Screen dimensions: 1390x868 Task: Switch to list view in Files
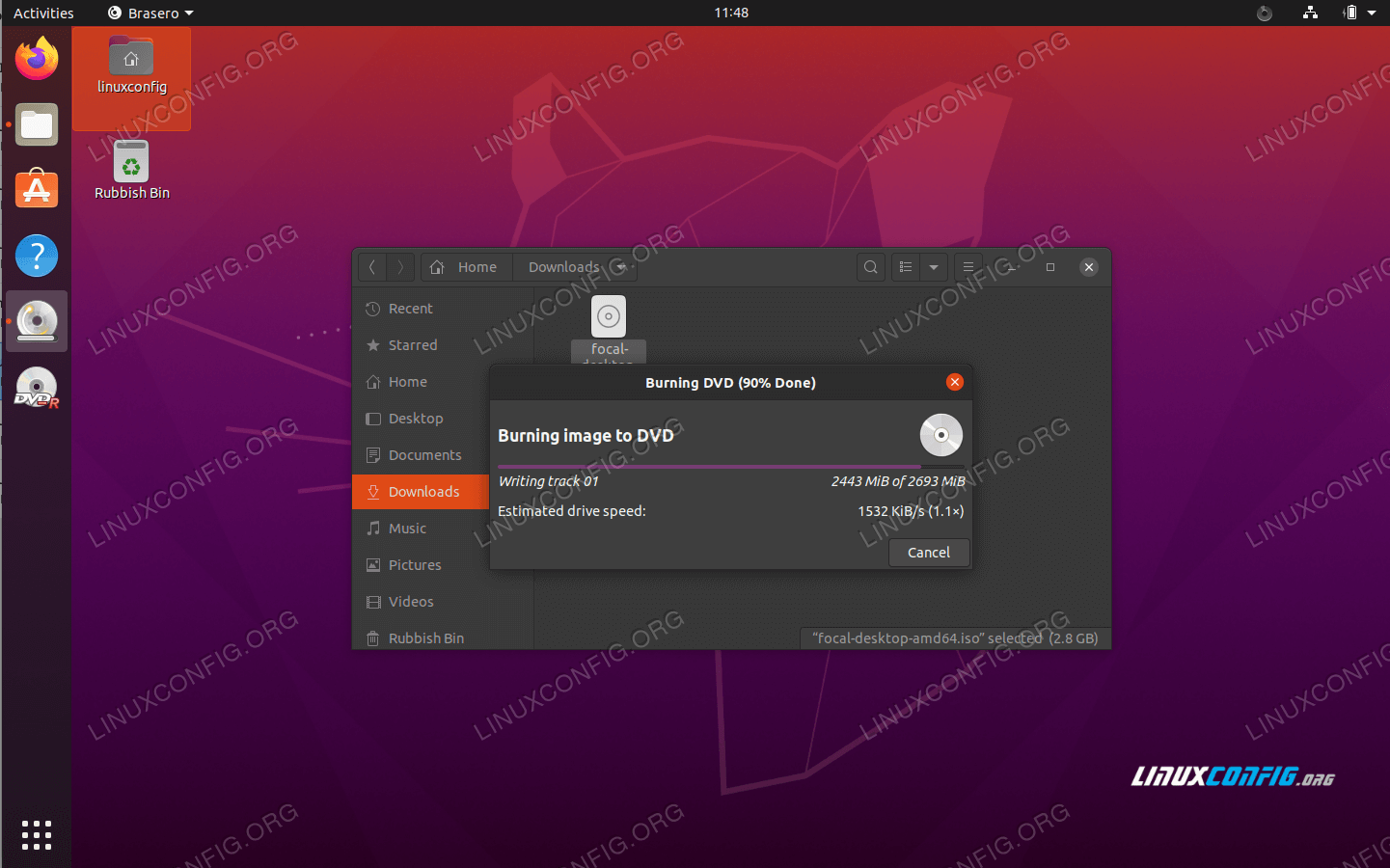[x=906, y=267]
